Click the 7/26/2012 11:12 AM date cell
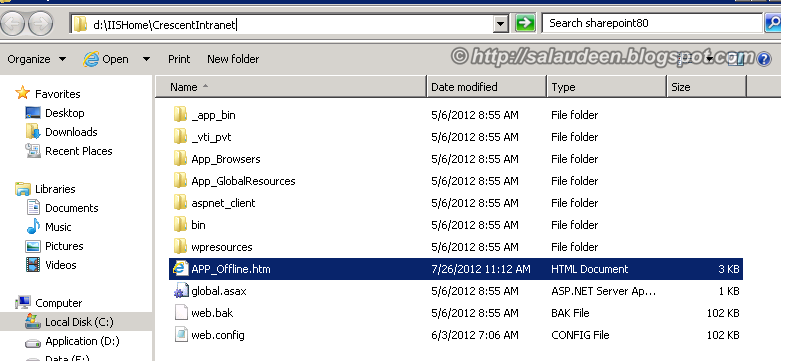The height and width of the screenshot is (361, 785). click(481, 269)
